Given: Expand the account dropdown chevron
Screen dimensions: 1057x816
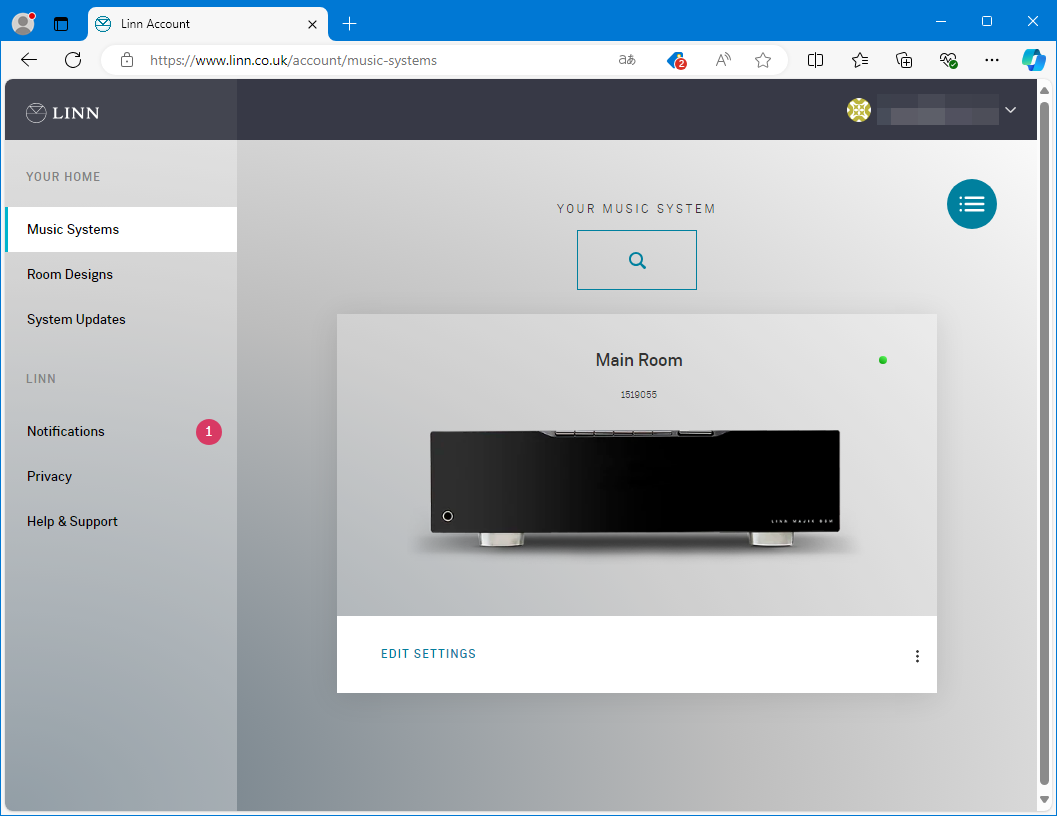Looking at the screenshot, I should point(1010,110).
